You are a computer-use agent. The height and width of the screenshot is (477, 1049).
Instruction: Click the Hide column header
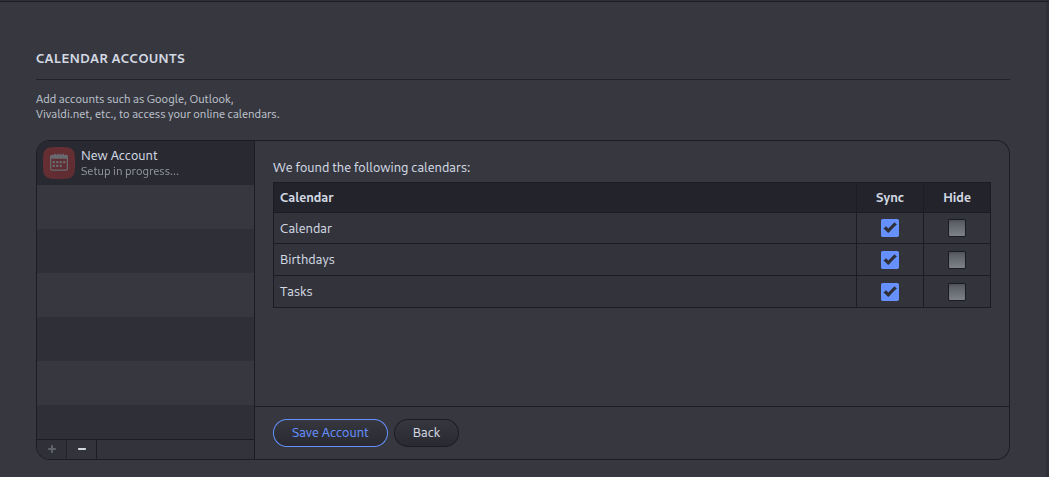(x=957, y=197)
